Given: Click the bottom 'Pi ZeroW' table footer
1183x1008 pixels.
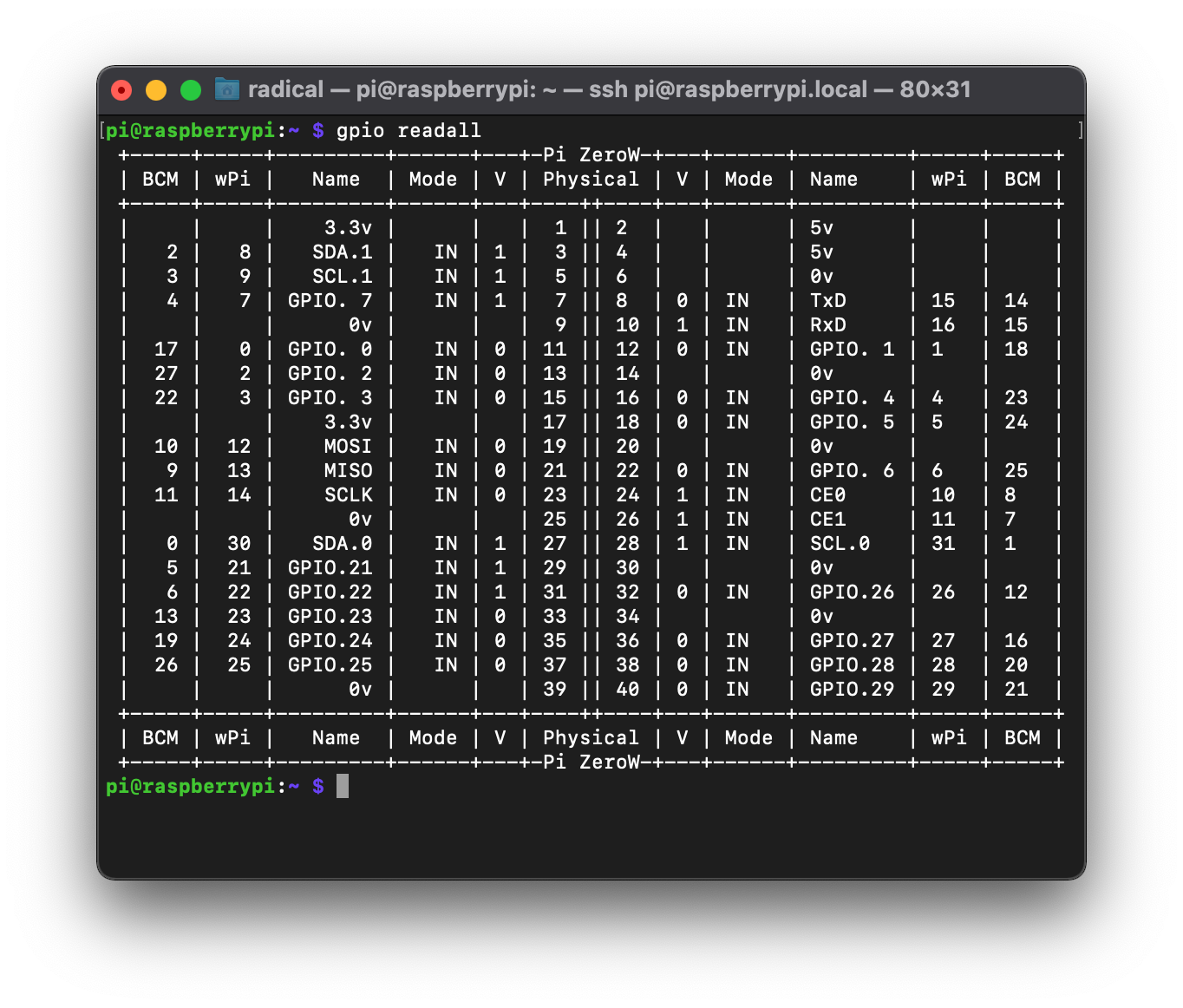Looking at the screenshot, I should tap(591, 762).
